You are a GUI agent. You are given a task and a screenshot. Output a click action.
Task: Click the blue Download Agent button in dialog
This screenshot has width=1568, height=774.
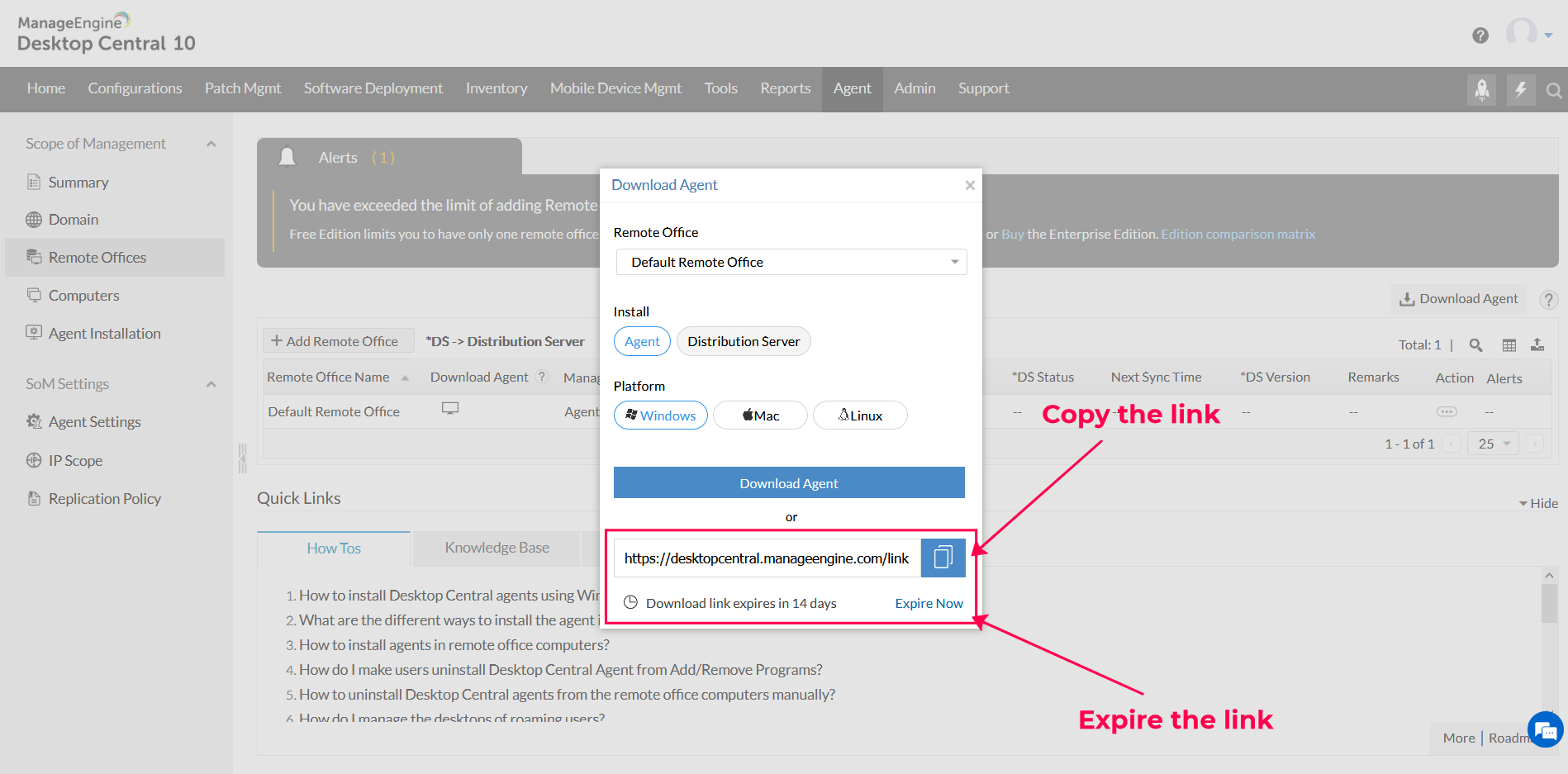pyautogui.click(x=789, y=483)
